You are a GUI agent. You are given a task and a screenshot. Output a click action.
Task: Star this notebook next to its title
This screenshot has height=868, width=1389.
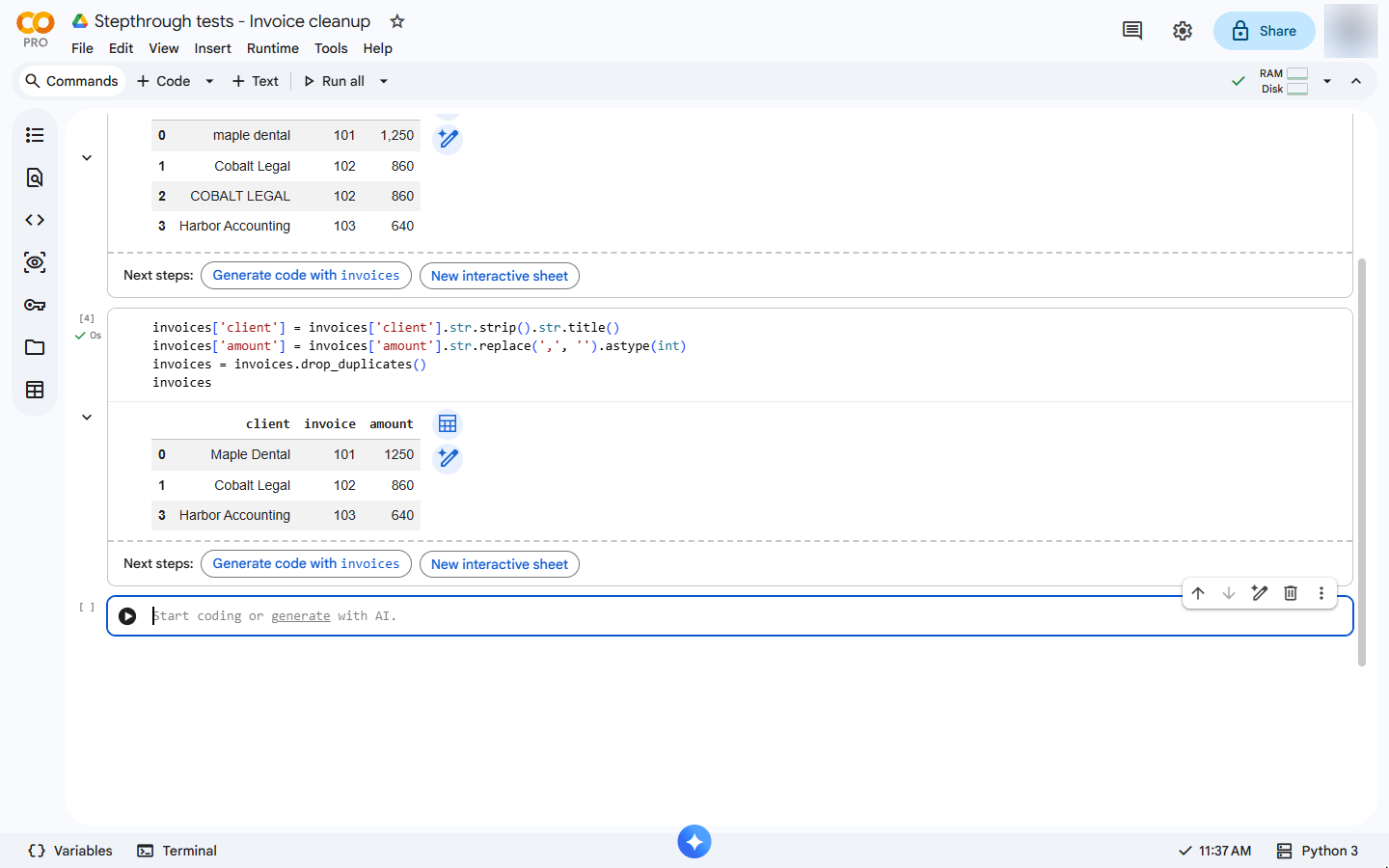[397, 21]
